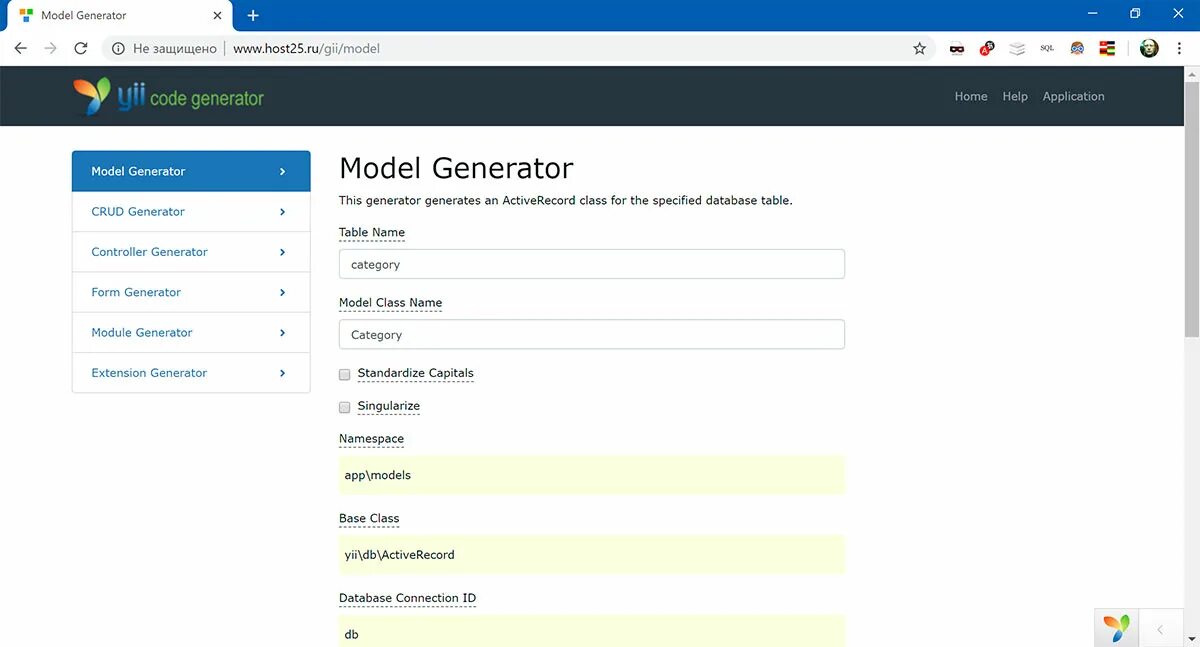
Task: Select Model Generator in the sidebar
Action: point(191,171)
